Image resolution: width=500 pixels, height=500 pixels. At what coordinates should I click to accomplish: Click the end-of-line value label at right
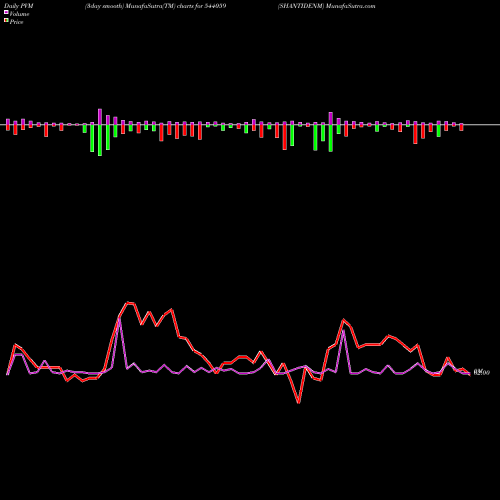482,373
